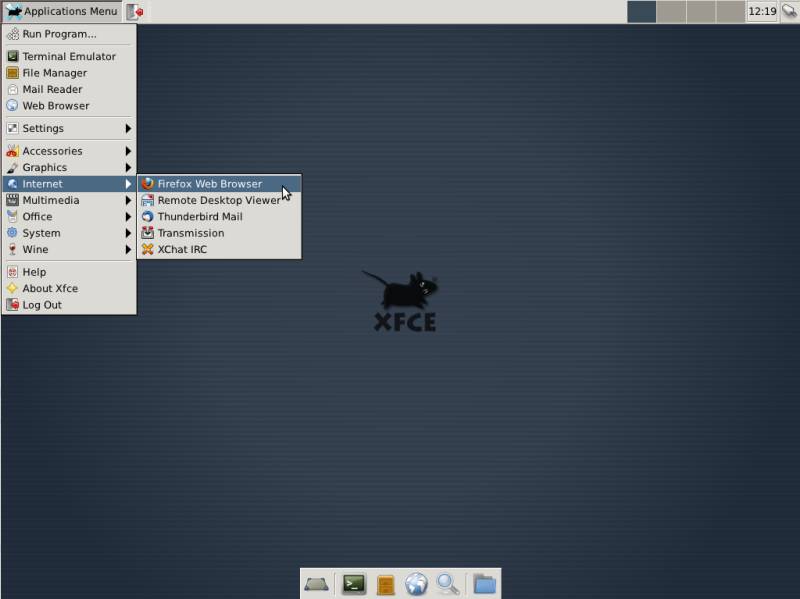The width and height of the screenshot is (800, 599).
Task: Switch to the first workspace
Action: [641, 11]
